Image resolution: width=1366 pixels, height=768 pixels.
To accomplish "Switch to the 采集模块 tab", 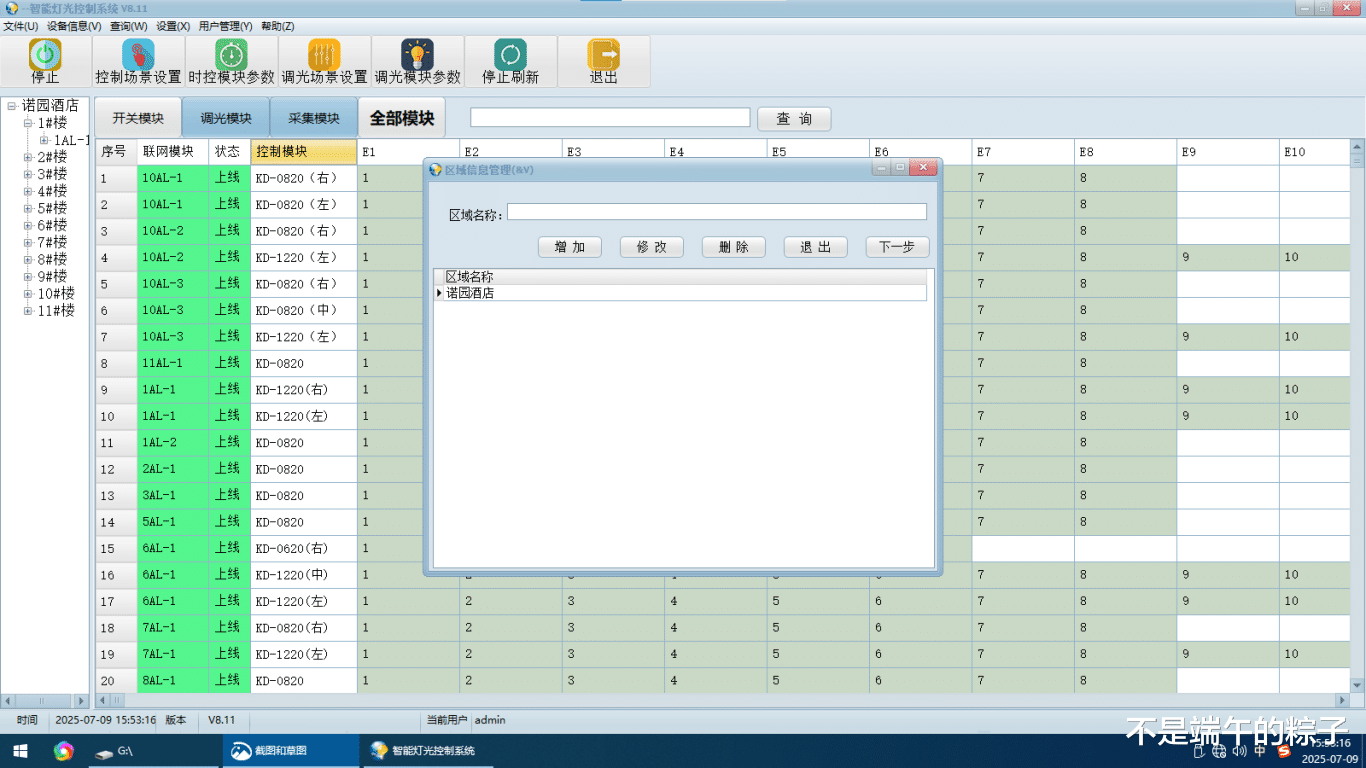I will pos(314,118).
